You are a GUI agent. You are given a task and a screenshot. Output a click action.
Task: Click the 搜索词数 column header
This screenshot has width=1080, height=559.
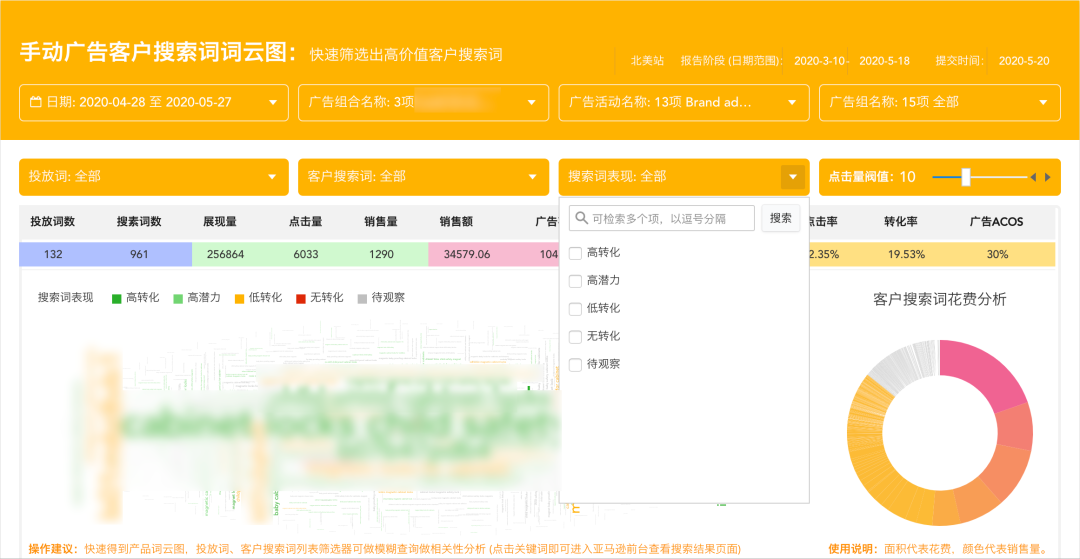coord(138,222)
